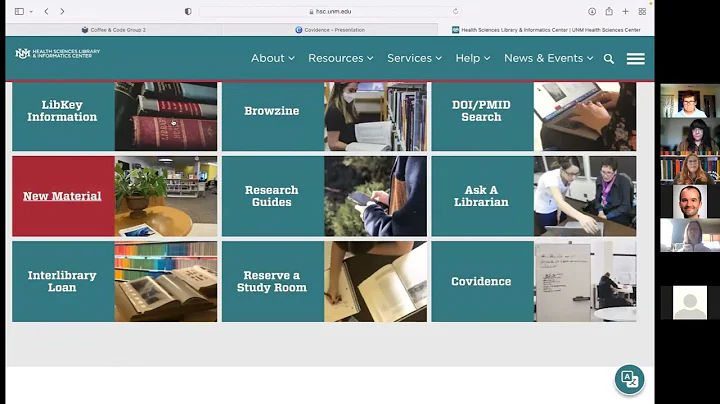Expand the Resources menu
The image size is (720, 404).
341,58
